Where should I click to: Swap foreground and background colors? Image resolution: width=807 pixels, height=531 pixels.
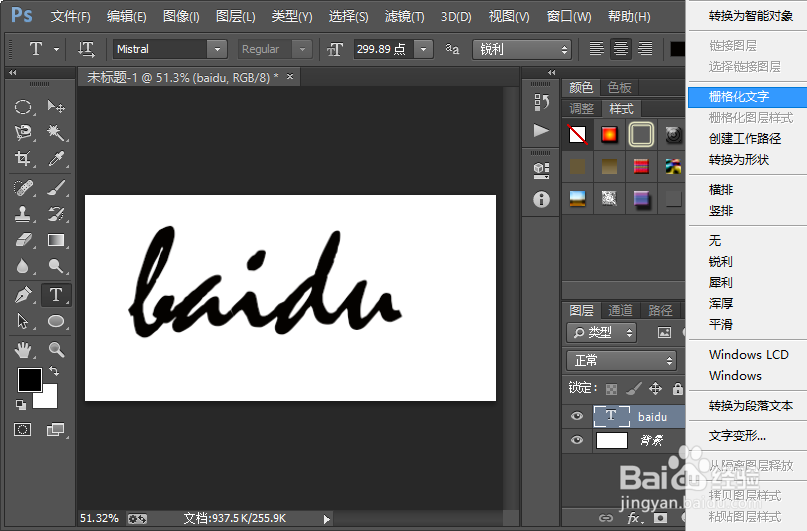click(54, 370)
